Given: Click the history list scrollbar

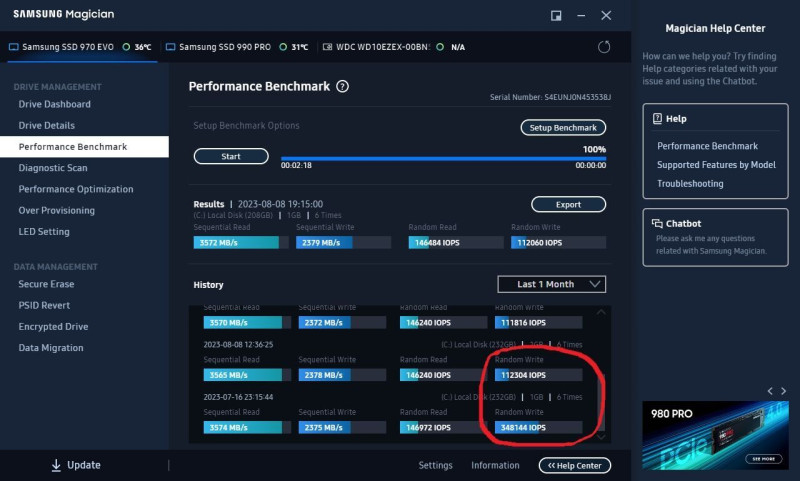Looking at the screenshot, I should click(x=601, y=403).
